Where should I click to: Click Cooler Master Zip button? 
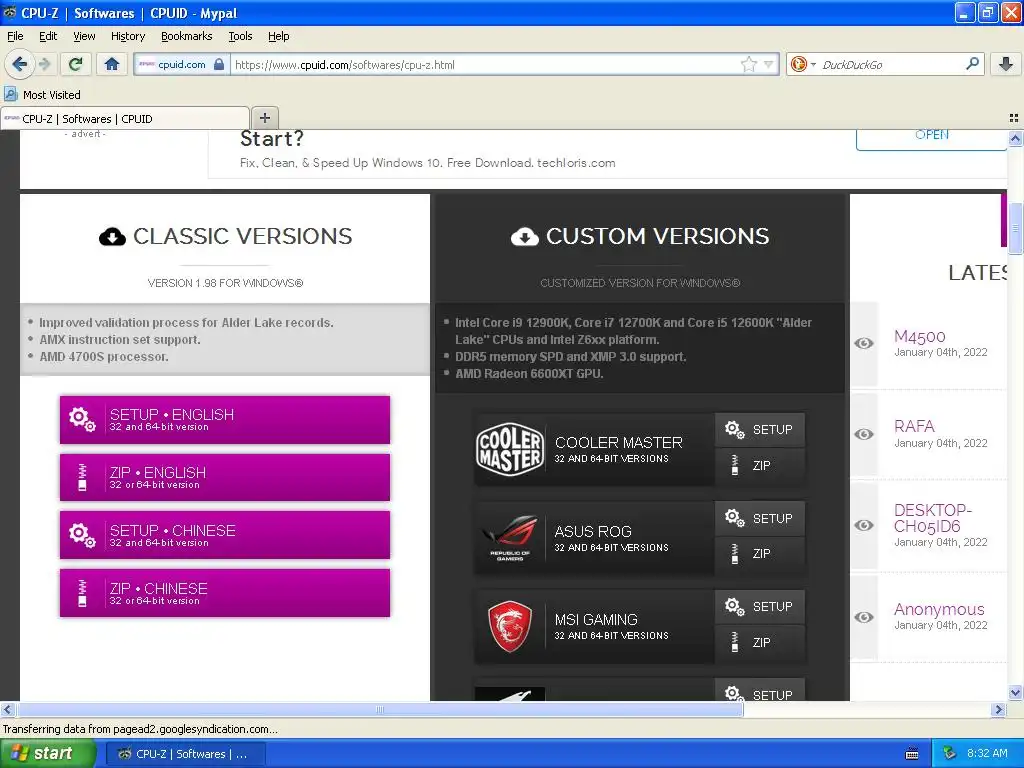click(760, 466)
